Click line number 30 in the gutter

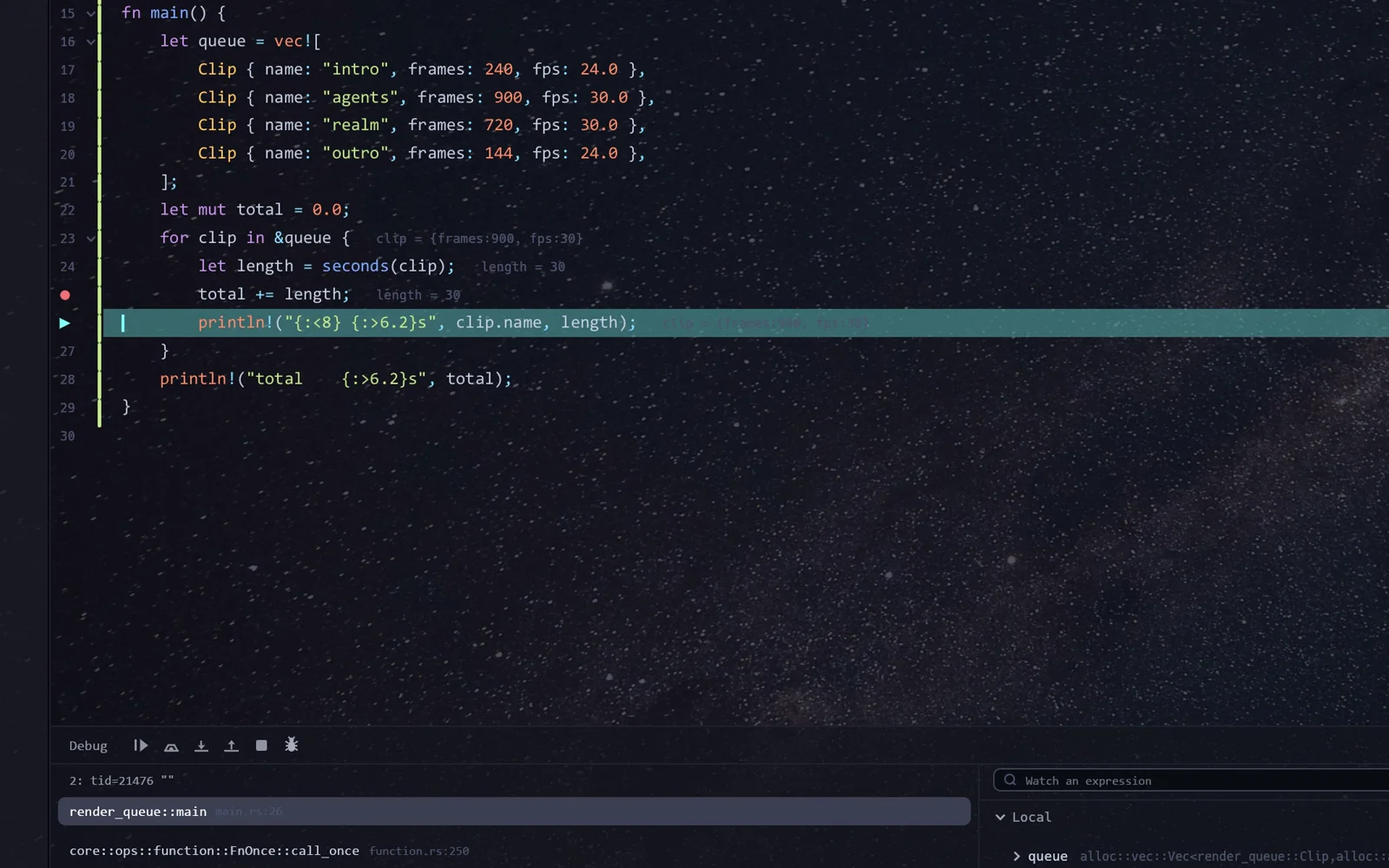pyautogui.click(x=68, y=437)
